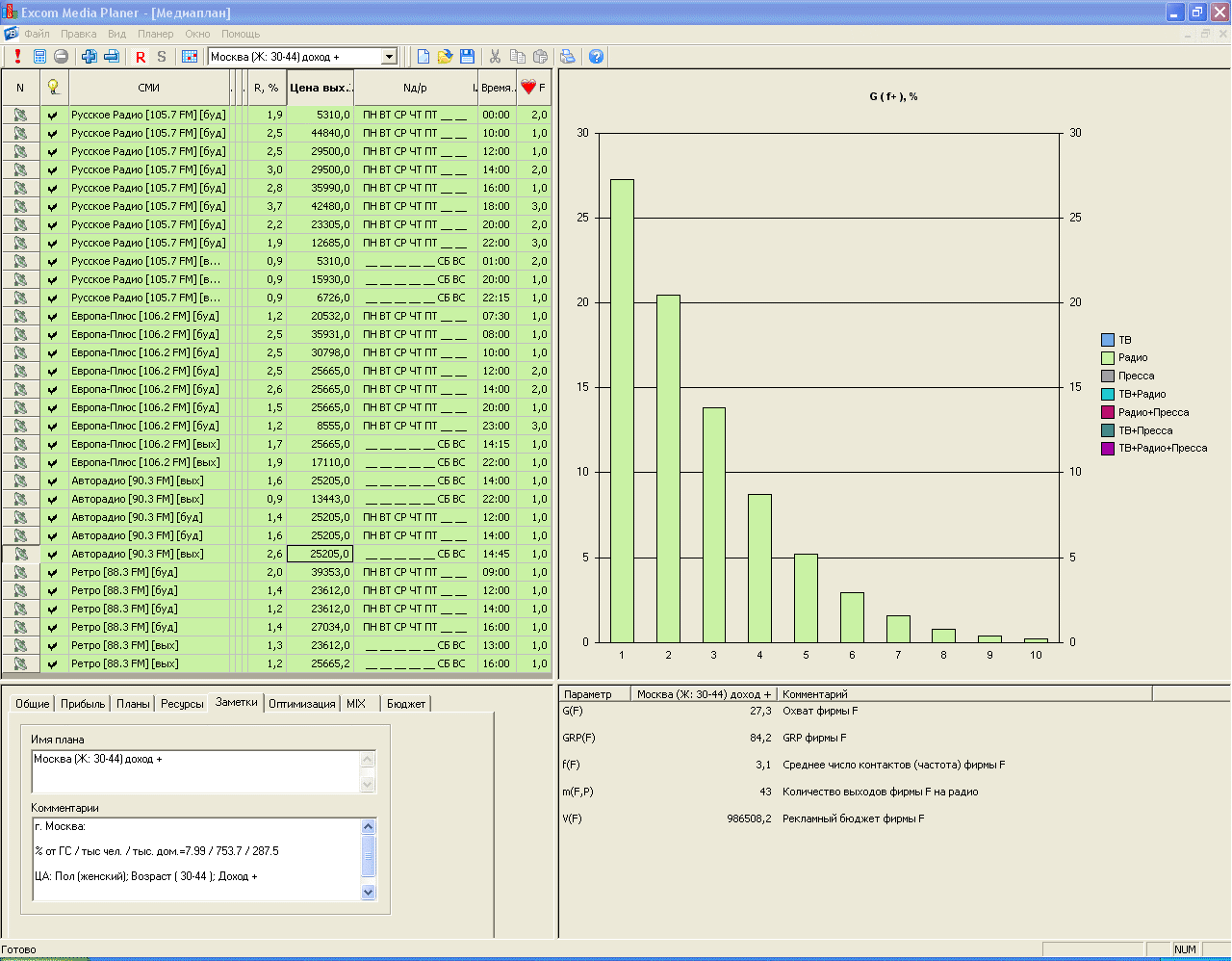This screenshot has width=1232, height=961.
Task: Click the red exclamation mark toolbar icon
Action: click(x=17, y=57)
